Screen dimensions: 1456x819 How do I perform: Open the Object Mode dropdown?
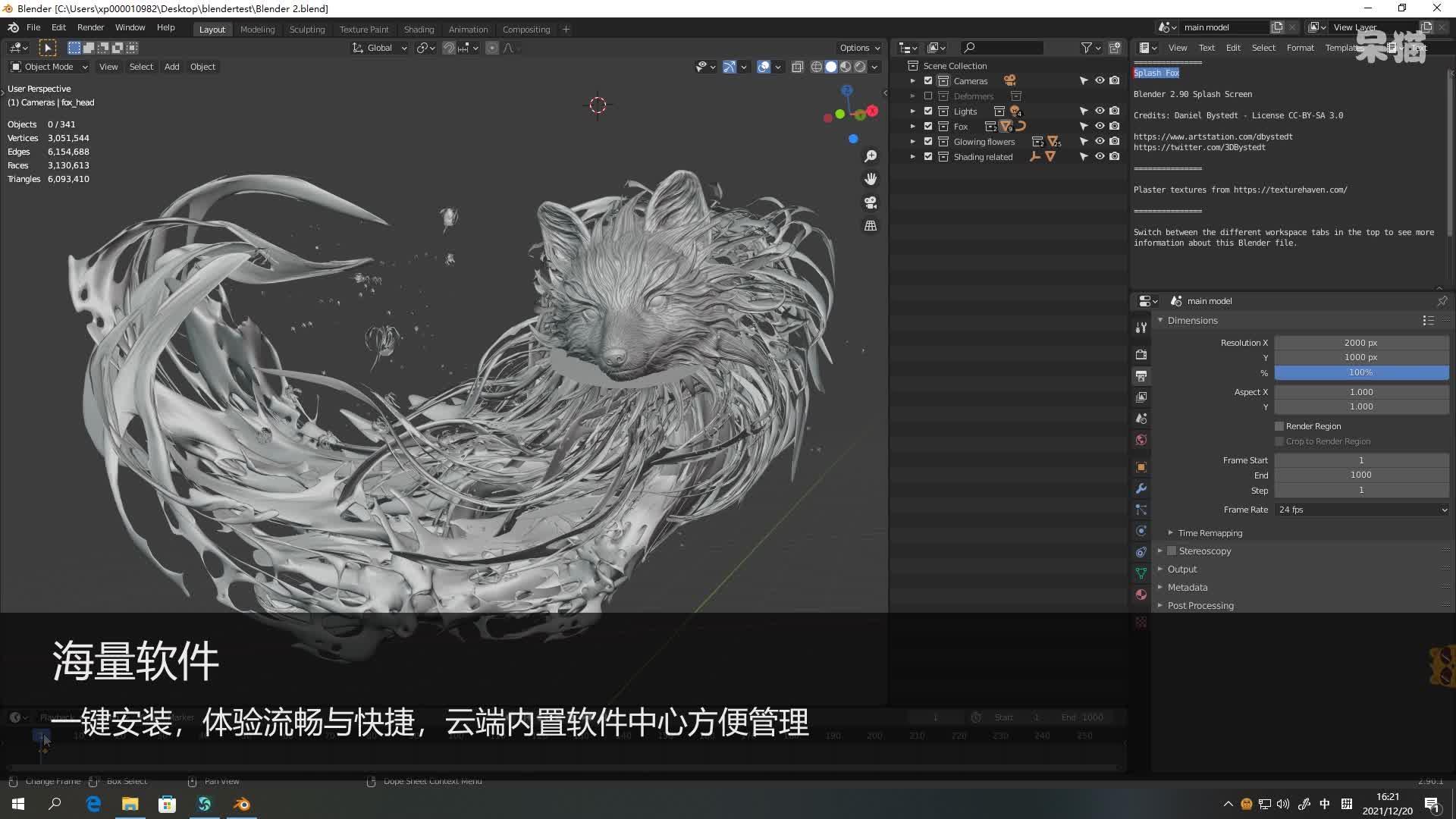click(x=49, y=67)
